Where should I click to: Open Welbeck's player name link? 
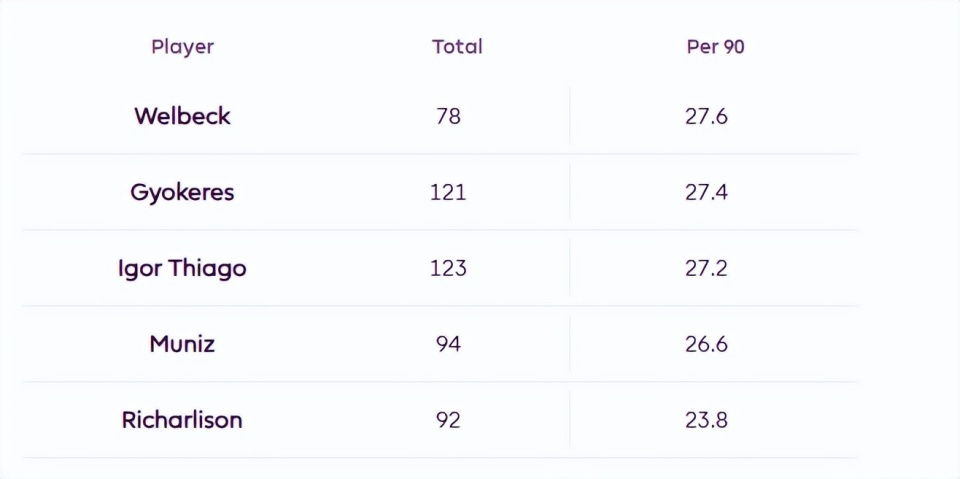(x=182, y=116)
